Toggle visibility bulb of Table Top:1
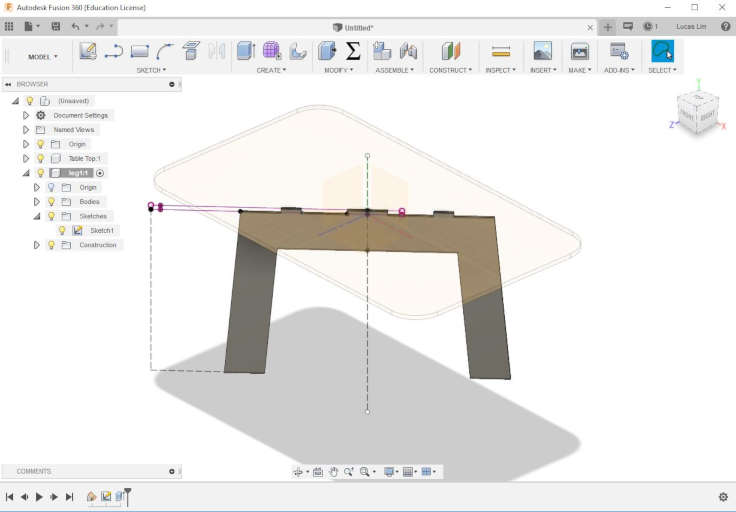The width and height of the screenshot is (736, 512). (x=41, y=159)
